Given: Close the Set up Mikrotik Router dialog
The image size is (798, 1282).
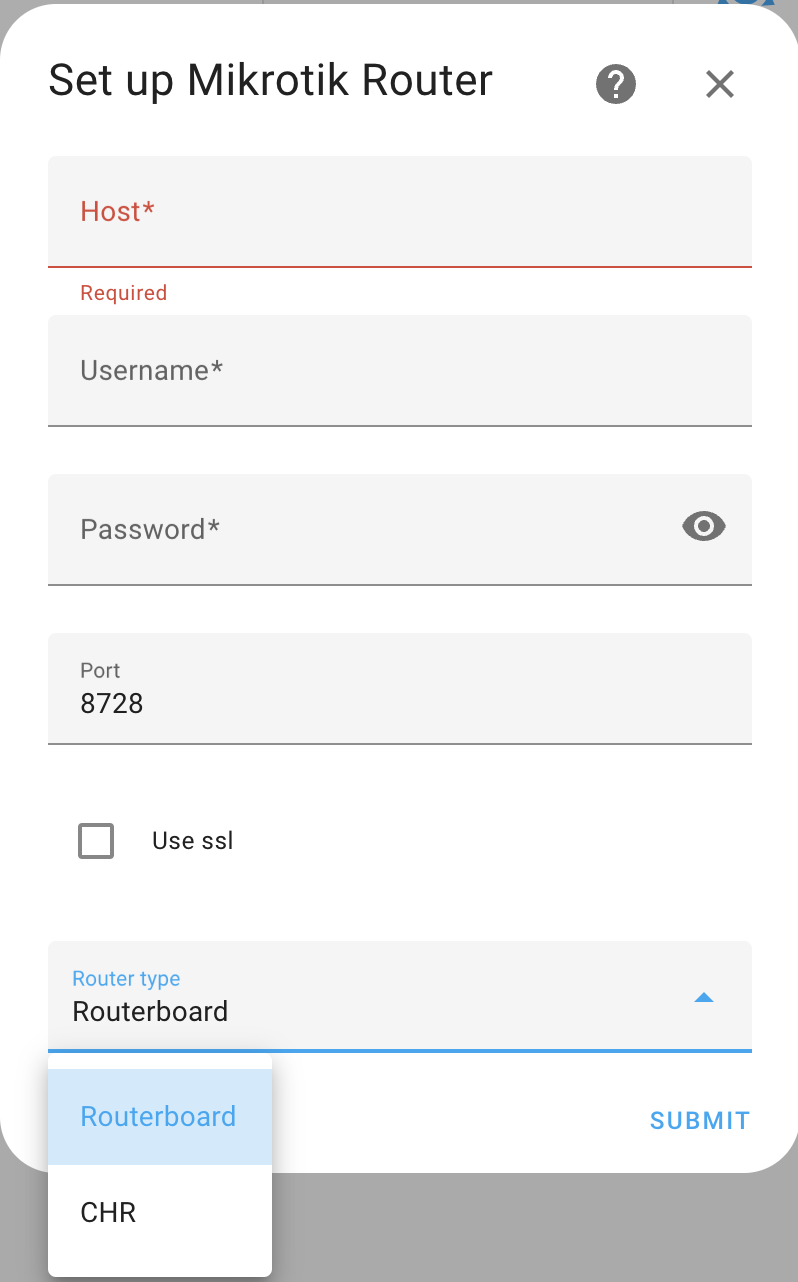Looking at the screenshot, I should pyautogui.click(x=719, y=84).
